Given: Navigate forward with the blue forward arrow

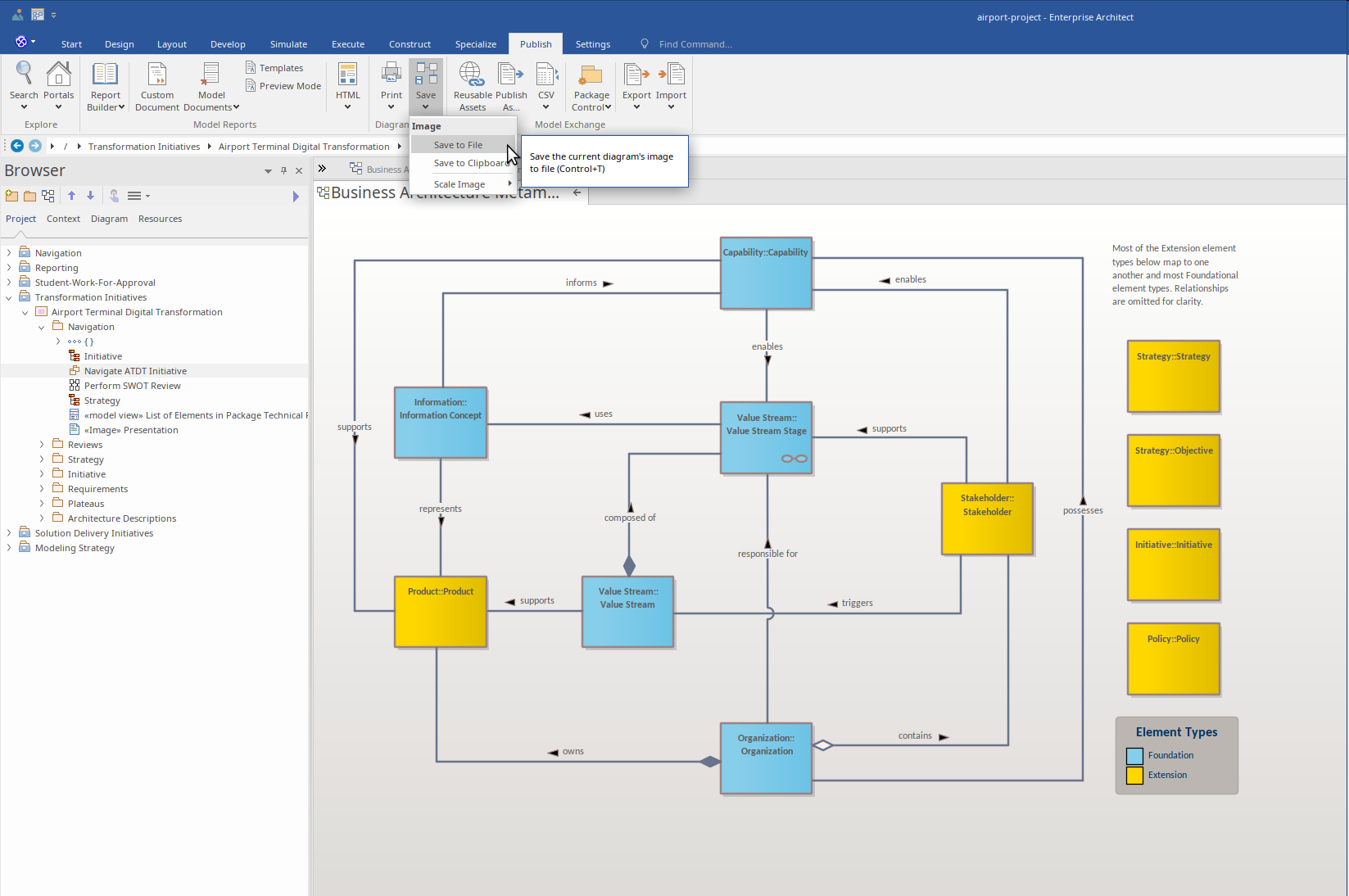Looking at the screenshot, I should [35, 146].
